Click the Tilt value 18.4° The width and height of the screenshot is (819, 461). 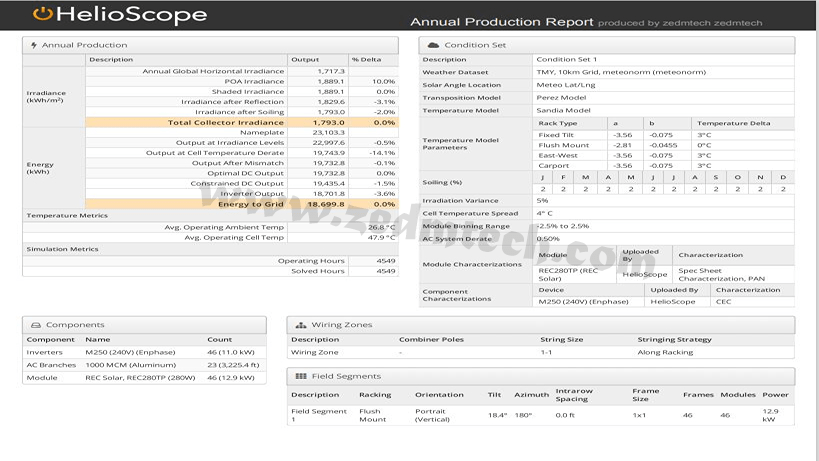pos(497,416)
